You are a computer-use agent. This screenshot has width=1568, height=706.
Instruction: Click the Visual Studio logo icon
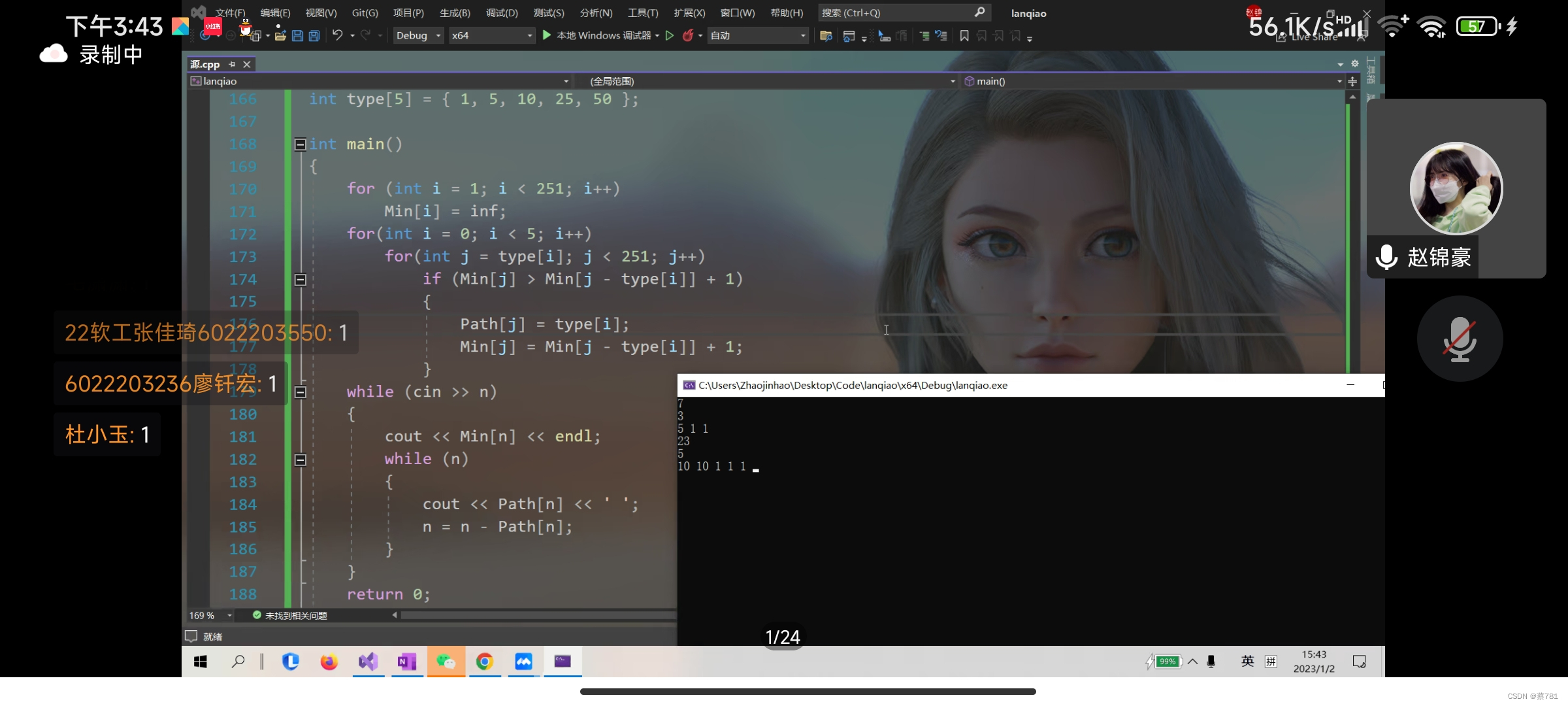(x=199, y=12)
